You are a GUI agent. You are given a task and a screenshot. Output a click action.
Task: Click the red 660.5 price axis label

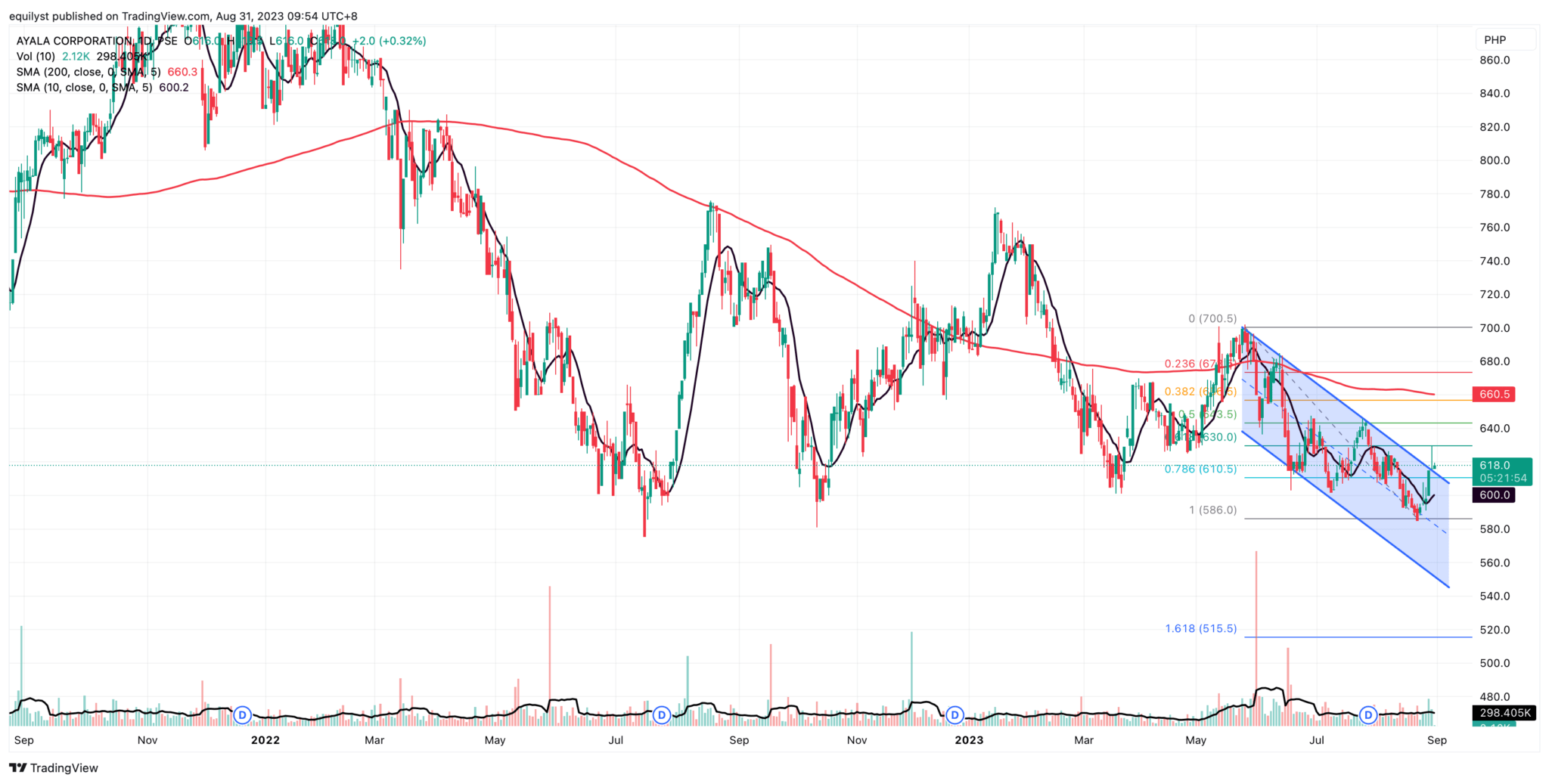tap(1494, 394)
